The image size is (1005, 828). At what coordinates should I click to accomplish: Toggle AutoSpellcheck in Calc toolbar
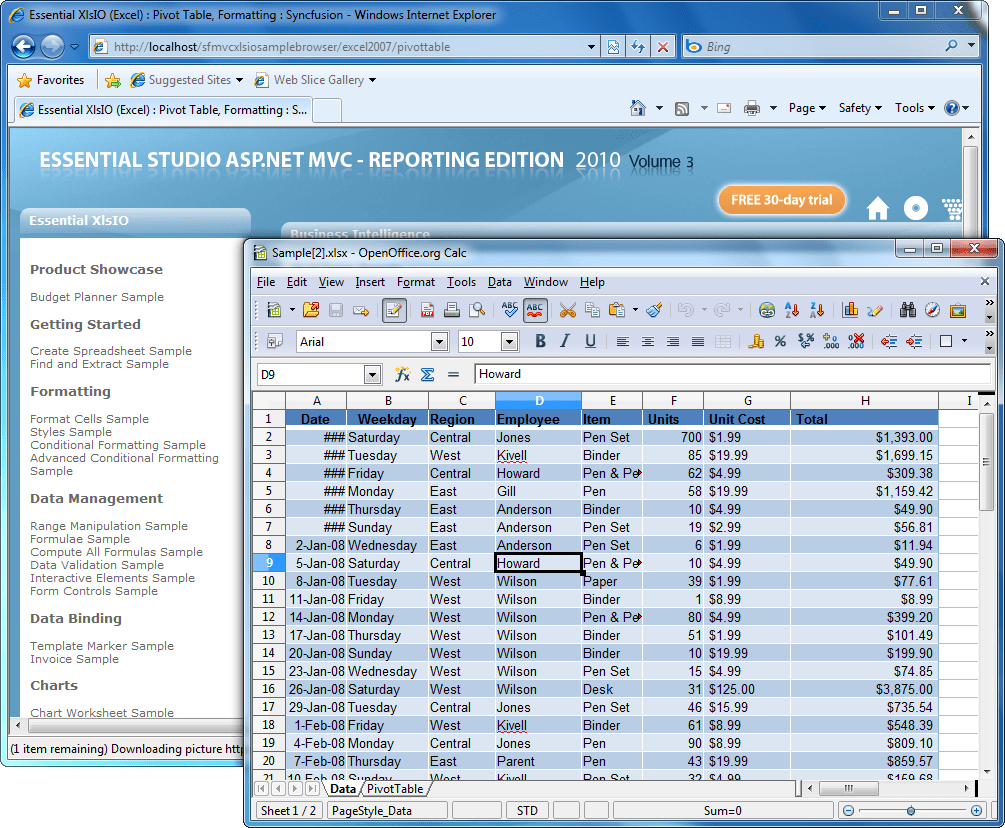tap(535, 311)
